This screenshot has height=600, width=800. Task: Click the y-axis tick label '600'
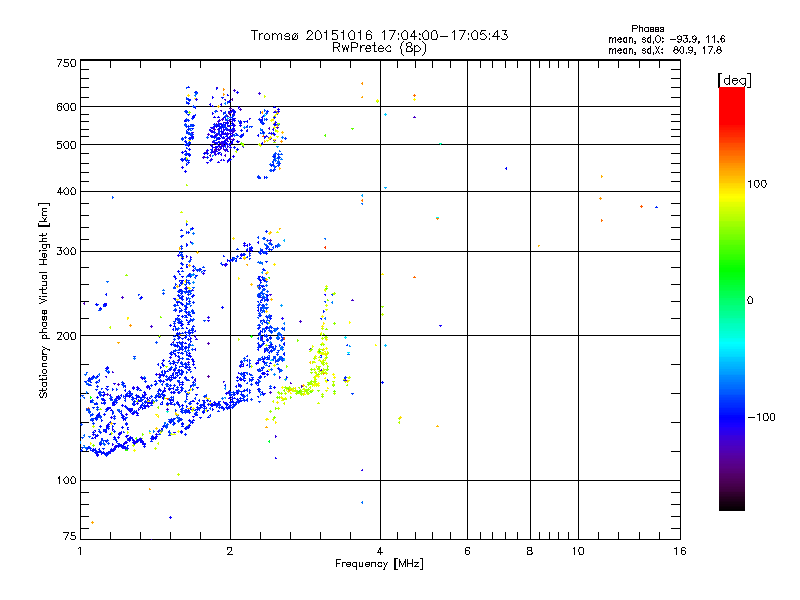click(66, 107)
